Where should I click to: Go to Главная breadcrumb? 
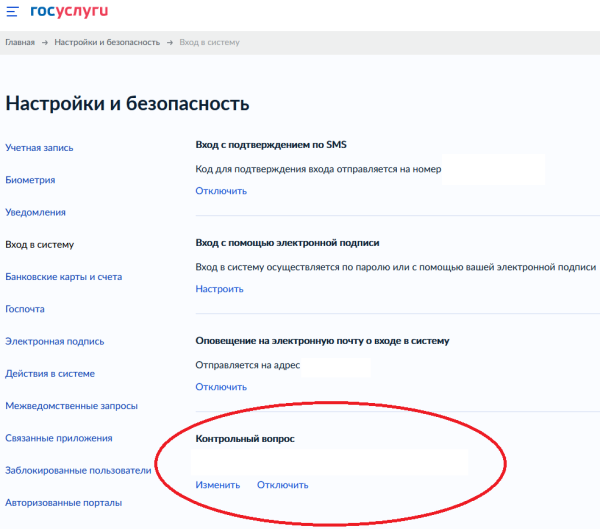(20, 42)
